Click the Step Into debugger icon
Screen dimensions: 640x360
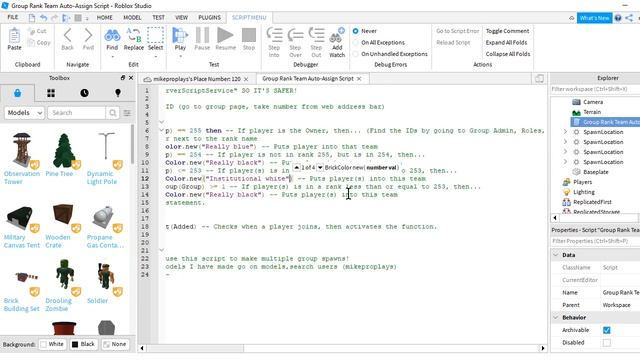tap(274, 36)
